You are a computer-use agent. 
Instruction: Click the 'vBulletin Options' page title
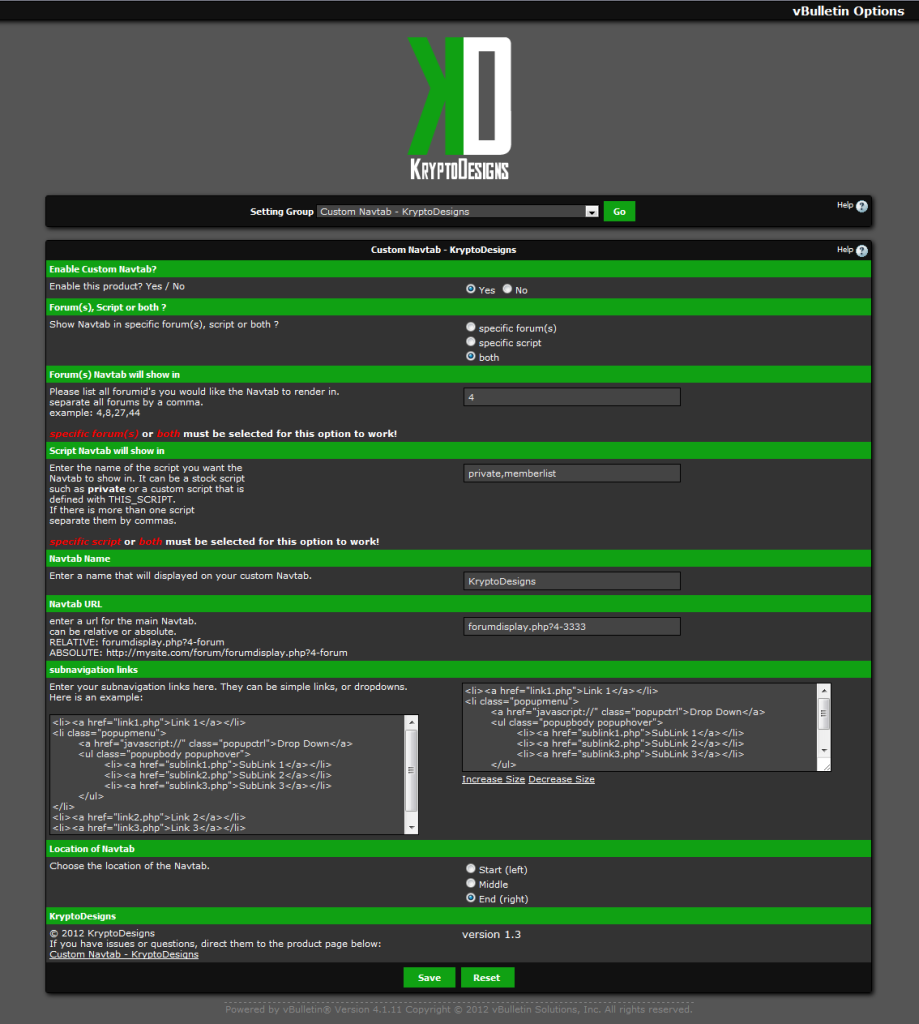(x=848, y=11)
